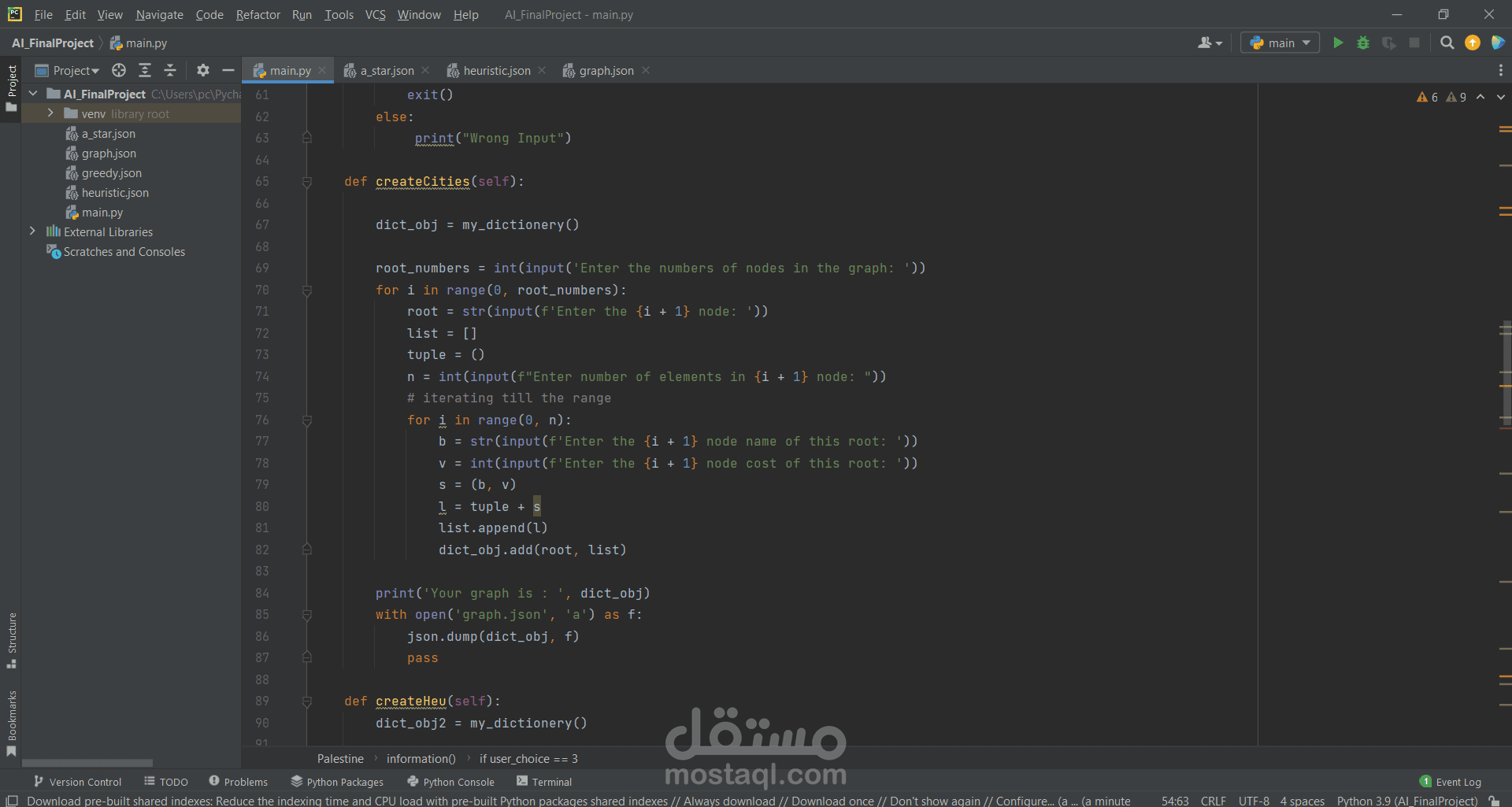Collapse the createHeu function fold marker

(x=307, y=701)
